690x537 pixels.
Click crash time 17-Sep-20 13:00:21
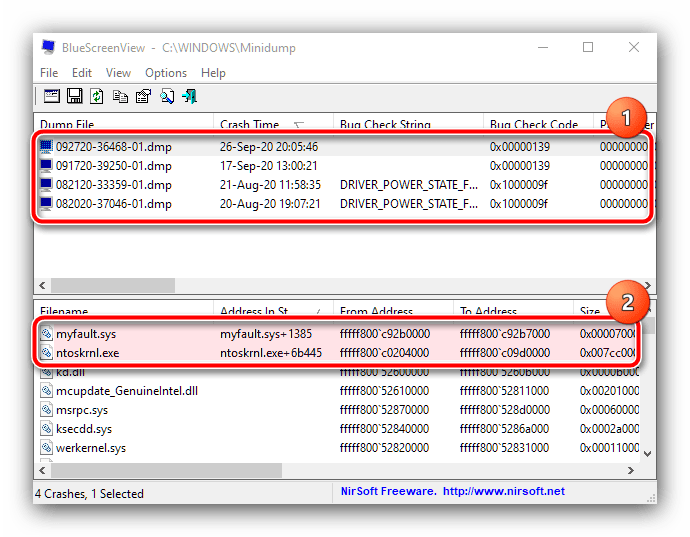(268, 166)
